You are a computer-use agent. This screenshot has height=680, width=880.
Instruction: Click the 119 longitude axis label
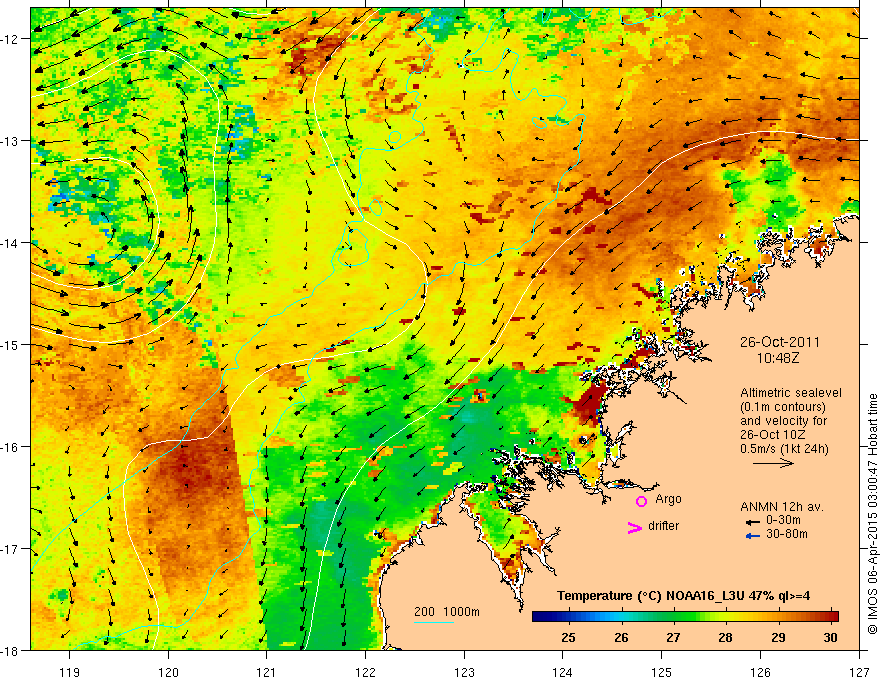70,672
